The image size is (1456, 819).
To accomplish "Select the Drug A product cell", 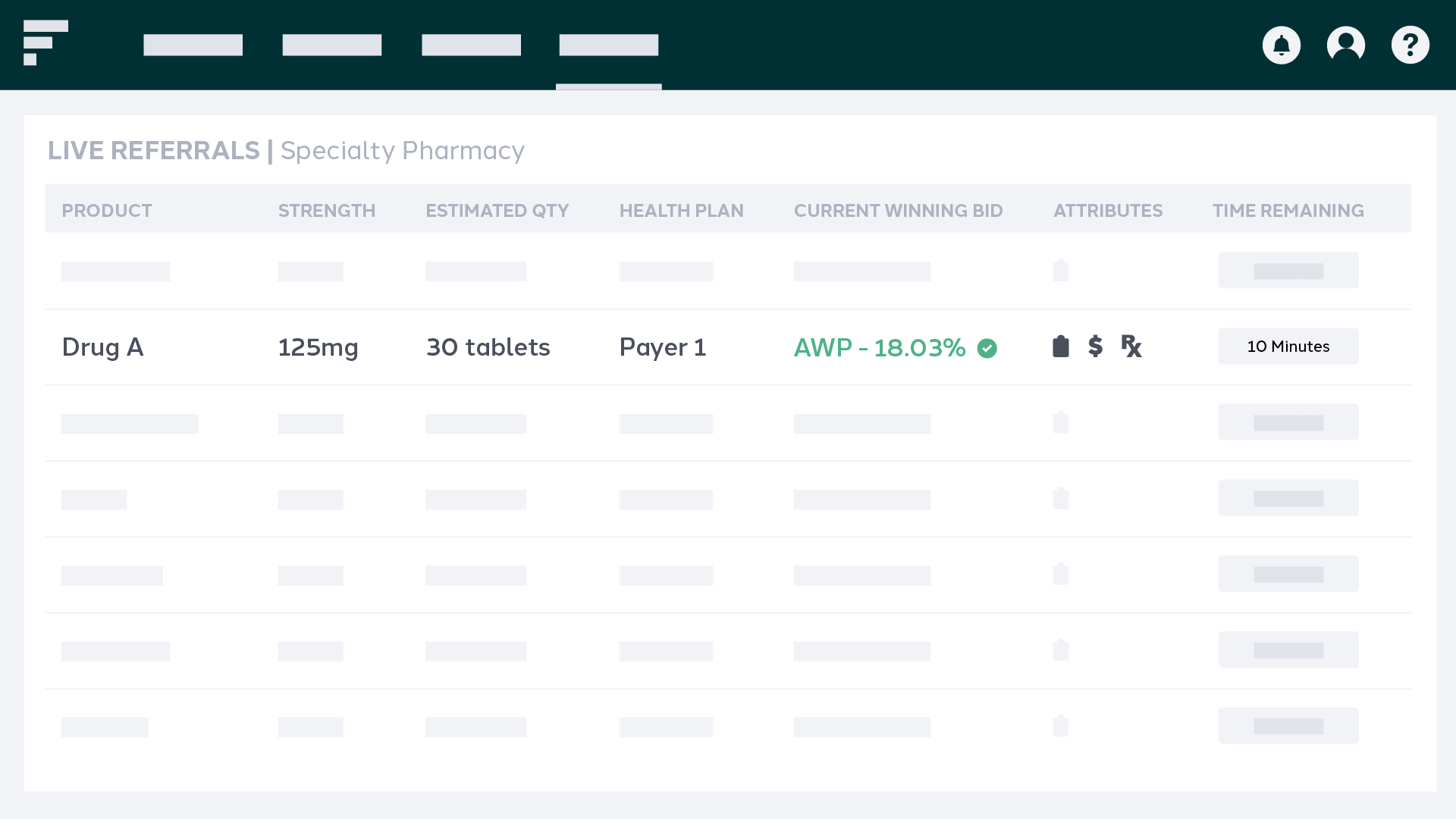I will [x=102, y=347].
